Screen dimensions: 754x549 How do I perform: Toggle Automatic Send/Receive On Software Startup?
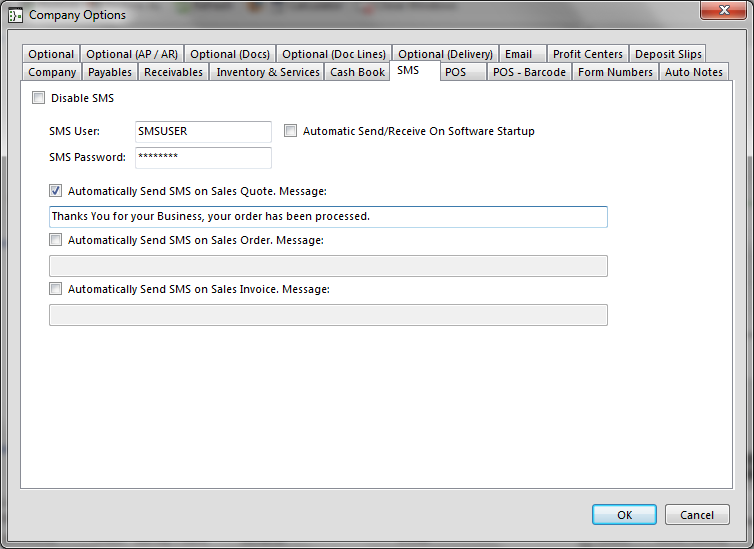291,131
